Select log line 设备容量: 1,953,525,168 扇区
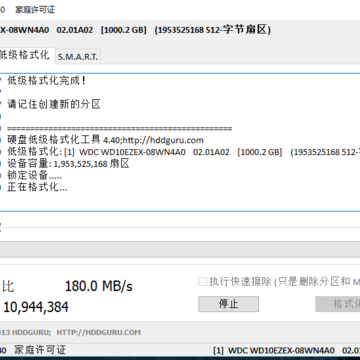360x360 pixels. coord(68,164)
